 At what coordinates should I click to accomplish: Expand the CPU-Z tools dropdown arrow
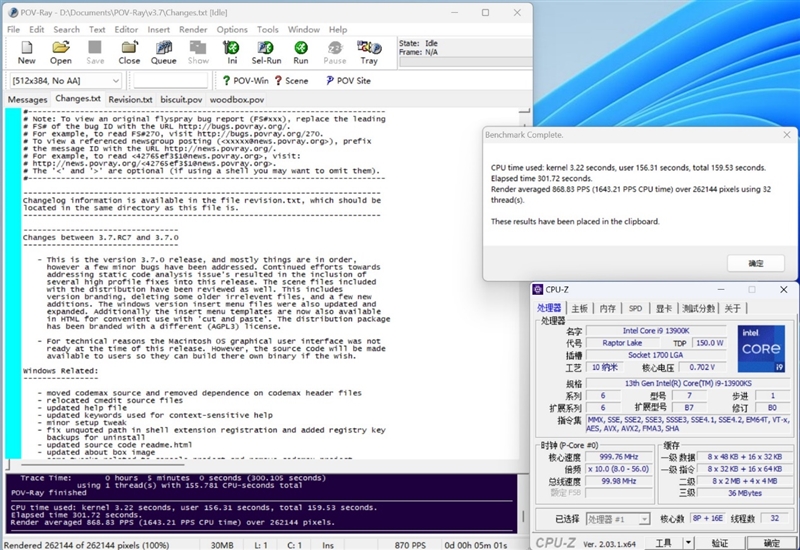tap(688, 543)
